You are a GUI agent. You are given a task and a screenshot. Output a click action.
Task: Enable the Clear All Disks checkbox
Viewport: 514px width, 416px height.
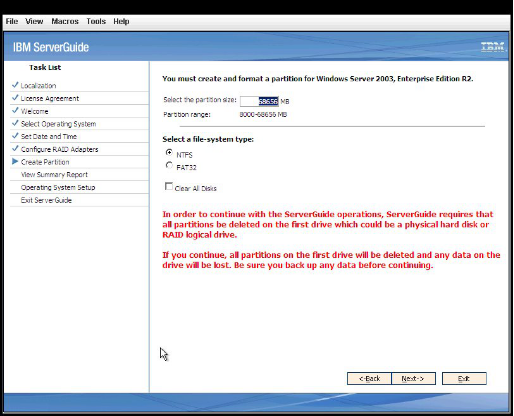point(169,186)
